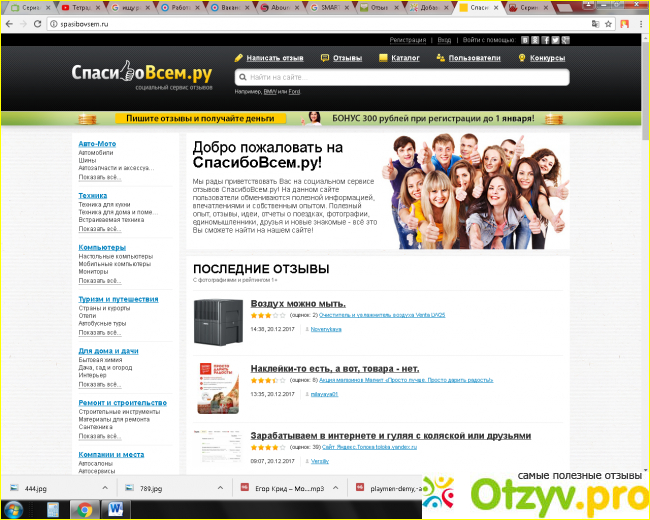Open the Конкурсы page
This screenshot has height=520, width=650.
click(547, 58)
